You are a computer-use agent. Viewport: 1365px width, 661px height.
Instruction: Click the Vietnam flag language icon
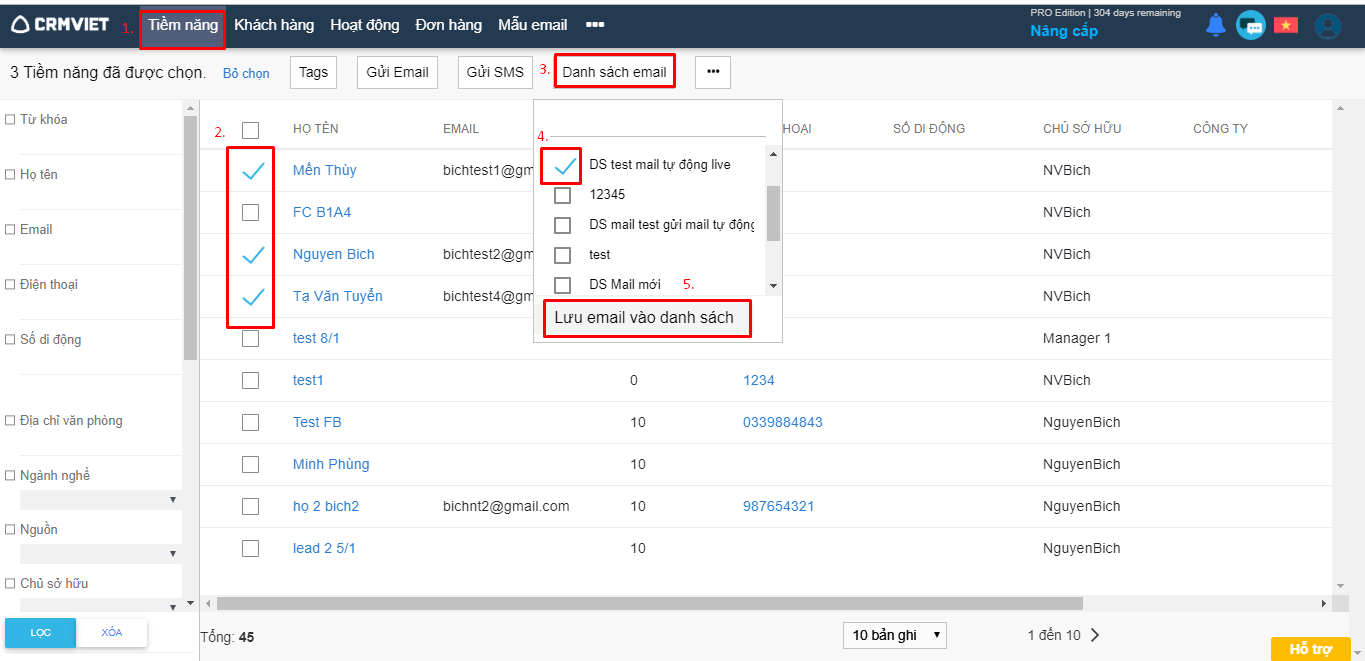(1285, 26)
